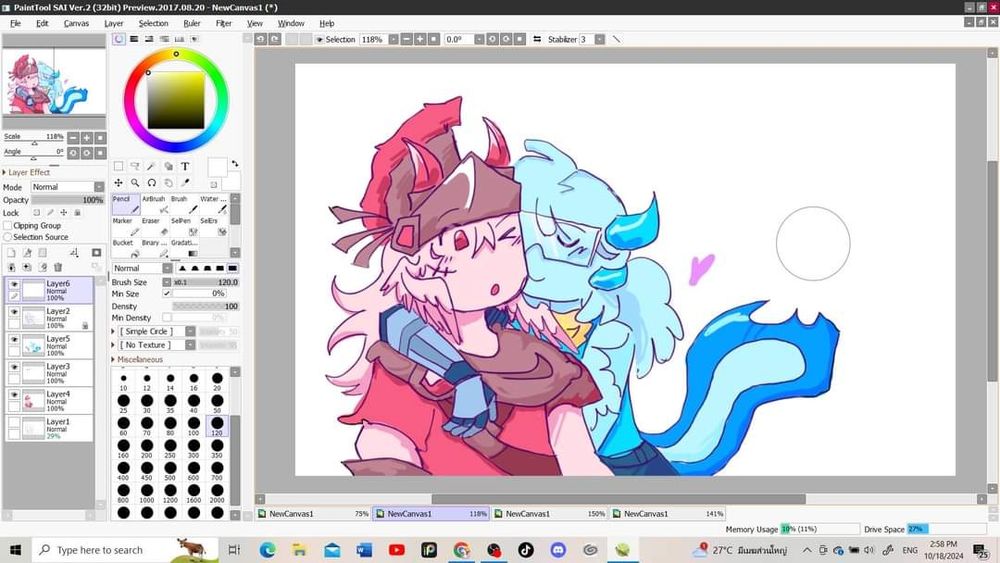
Task: Select the AirBrush tool
Action: 155,205
